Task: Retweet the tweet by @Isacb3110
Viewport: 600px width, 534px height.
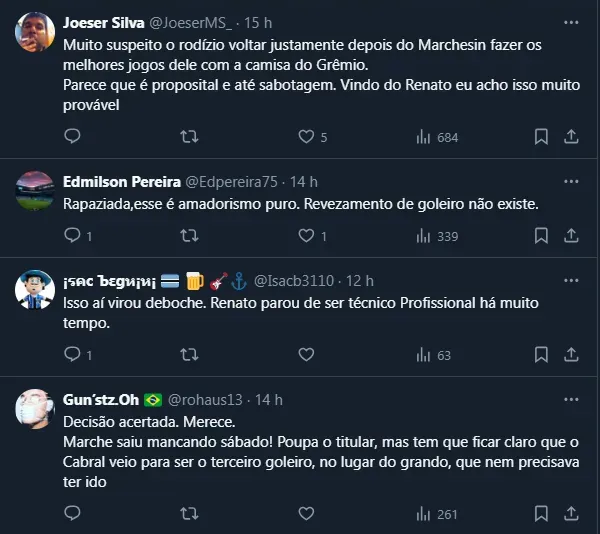Action: (188, 354)
